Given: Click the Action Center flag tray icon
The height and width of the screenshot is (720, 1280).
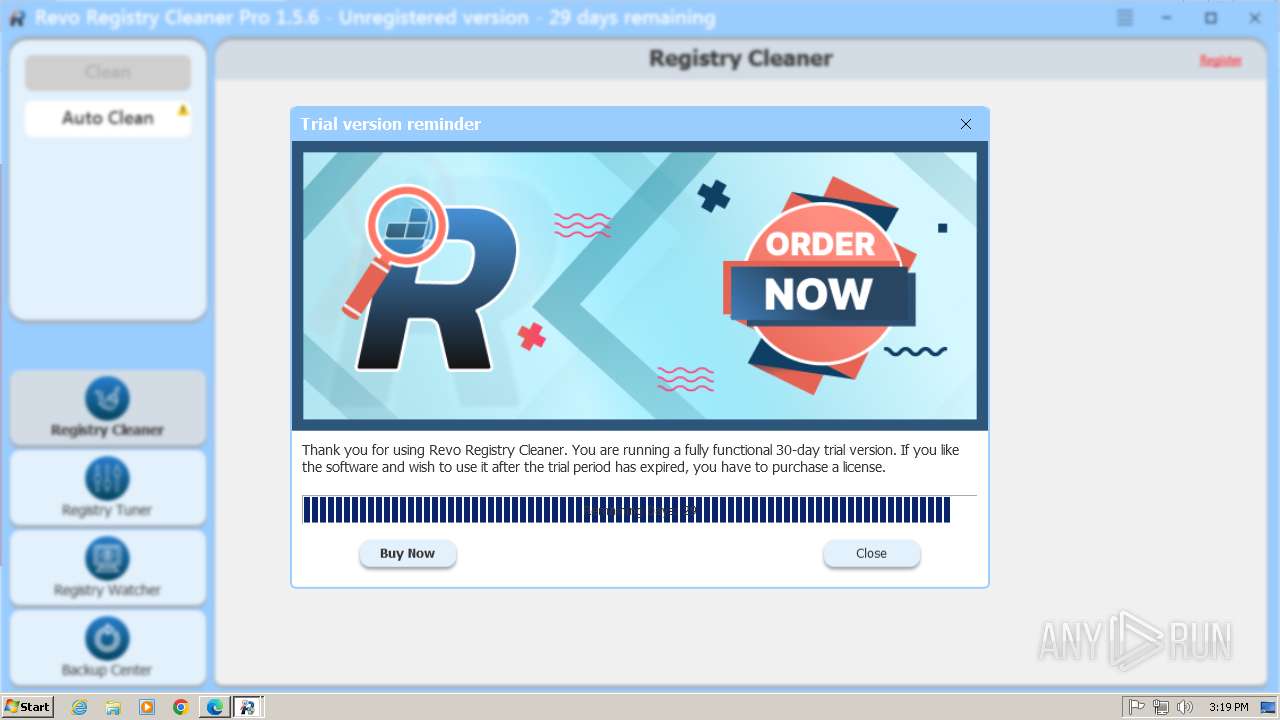Looking at the screenshot, I should (x=1137, y=707).
